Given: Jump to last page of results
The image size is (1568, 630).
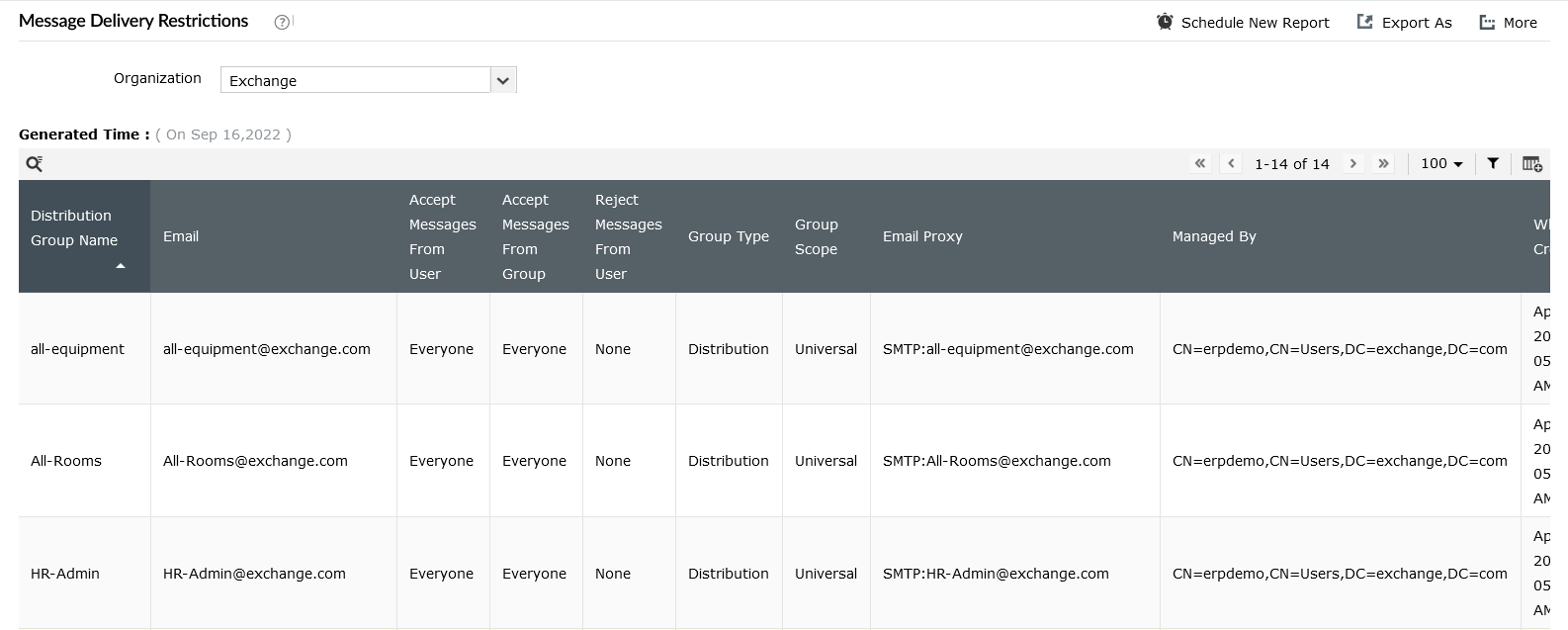Looking at the screenshot, I should pyautogui.click(x=1383, y=164).
